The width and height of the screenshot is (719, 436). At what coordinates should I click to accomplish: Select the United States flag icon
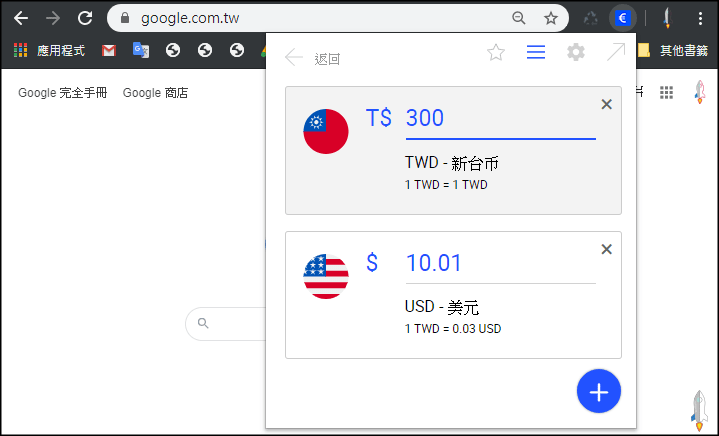(x=326, y=277)
